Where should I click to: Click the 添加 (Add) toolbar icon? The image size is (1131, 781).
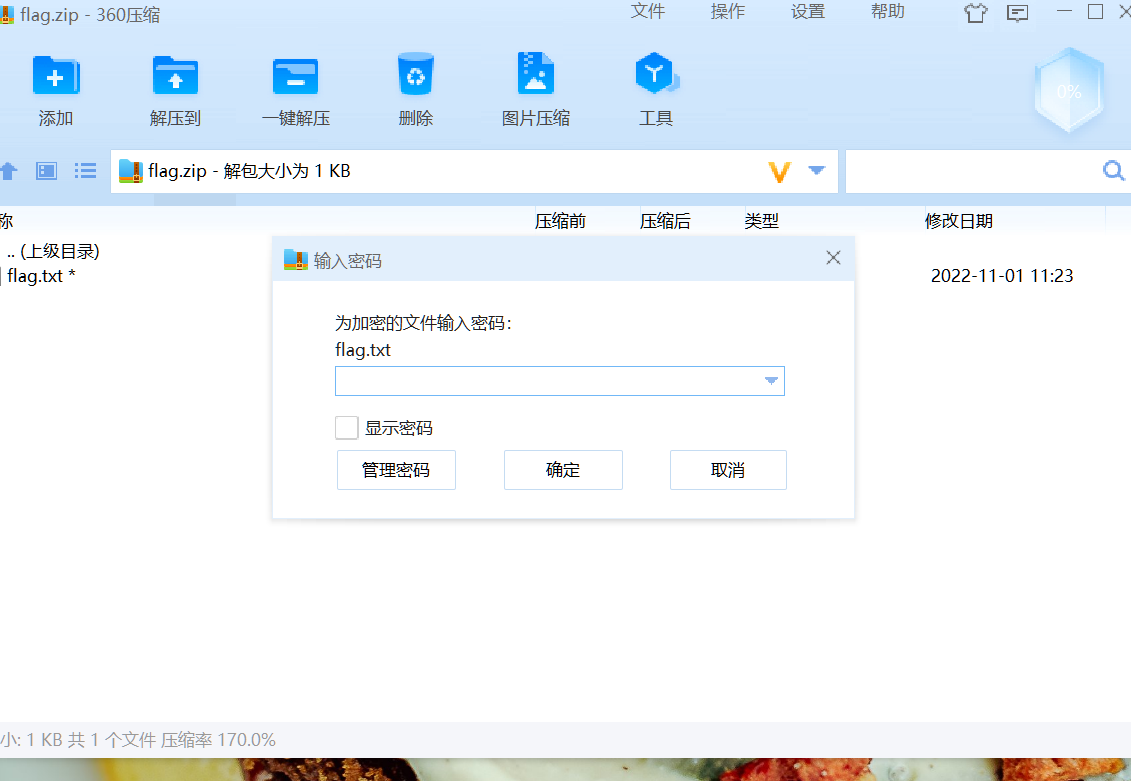pyautogui.click(x=56, y=77)
